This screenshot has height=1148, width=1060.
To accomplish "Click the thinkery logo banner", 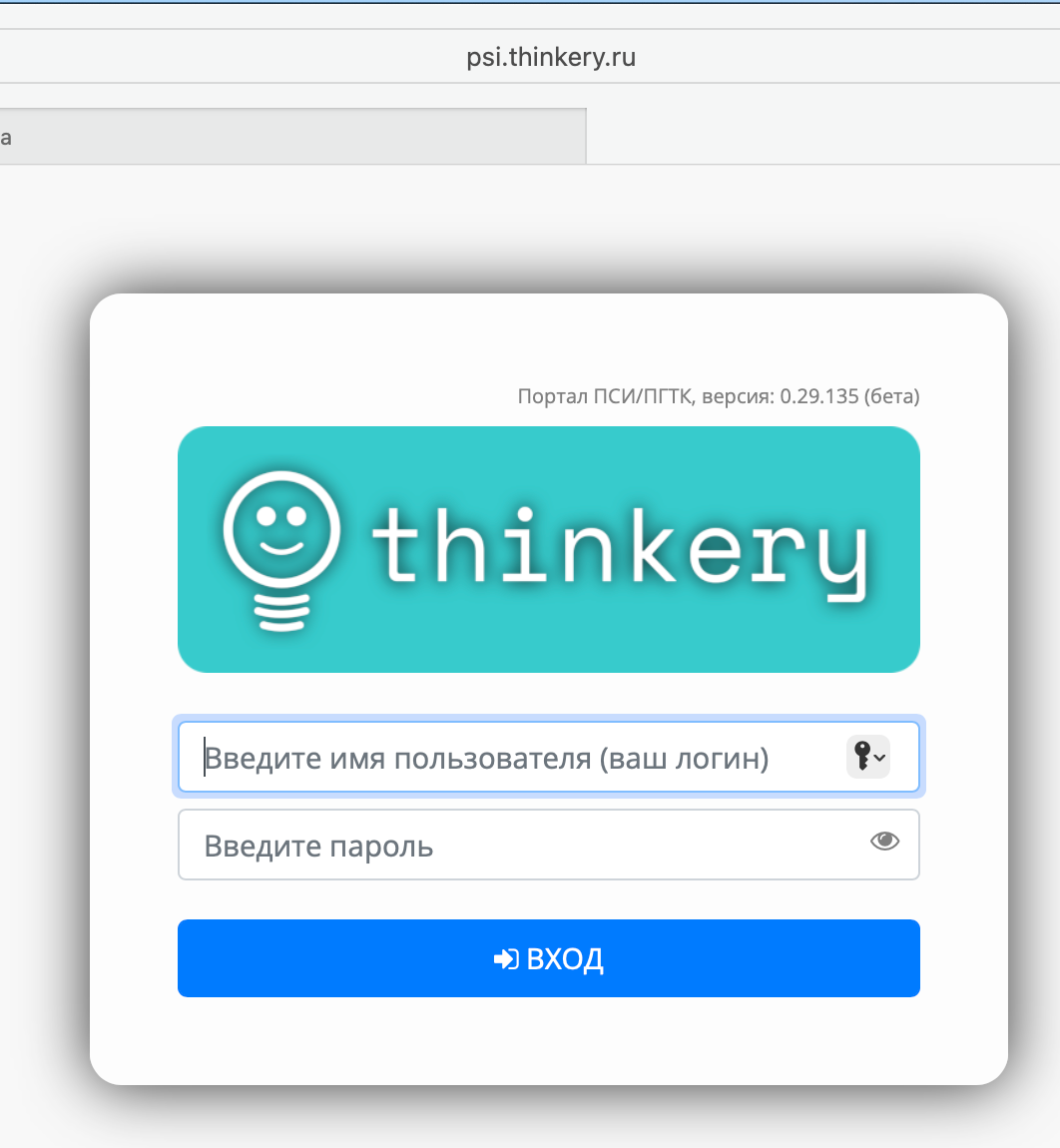I will [549, 549].
